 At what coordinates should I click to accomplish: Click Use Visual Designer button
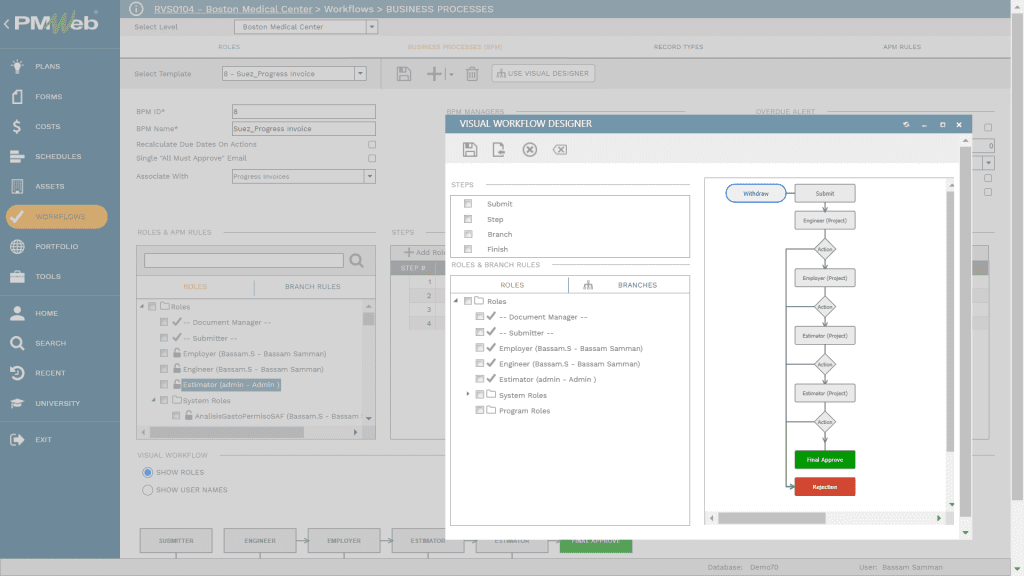tap(543, 73)
